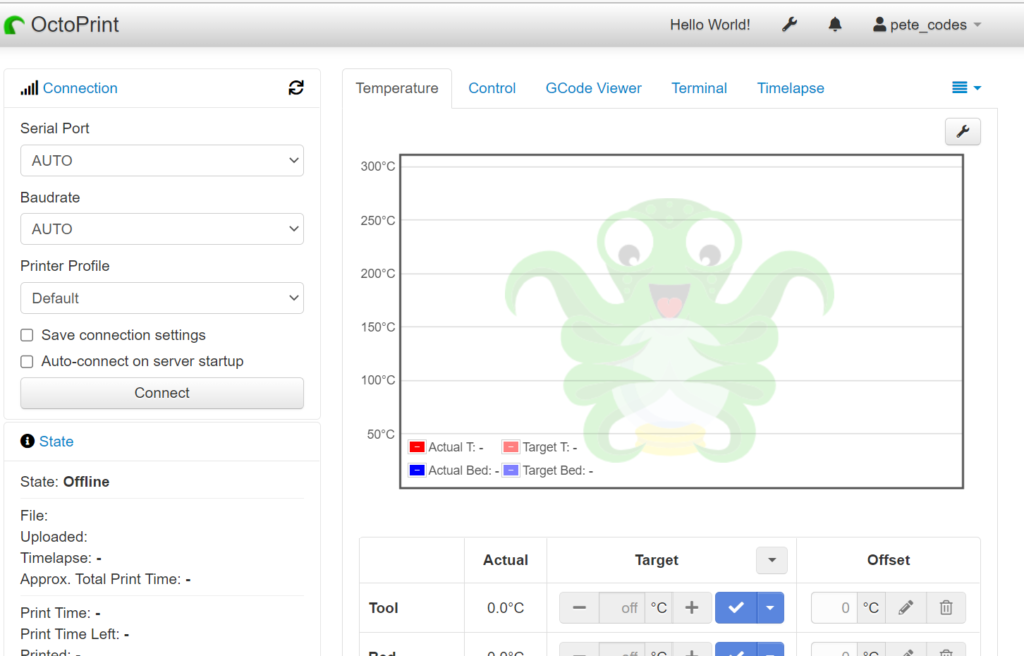Image resolution: width=1024 pixels, height=656 pixels.
Task: Click the Tool row label
Action: point(383,608)
